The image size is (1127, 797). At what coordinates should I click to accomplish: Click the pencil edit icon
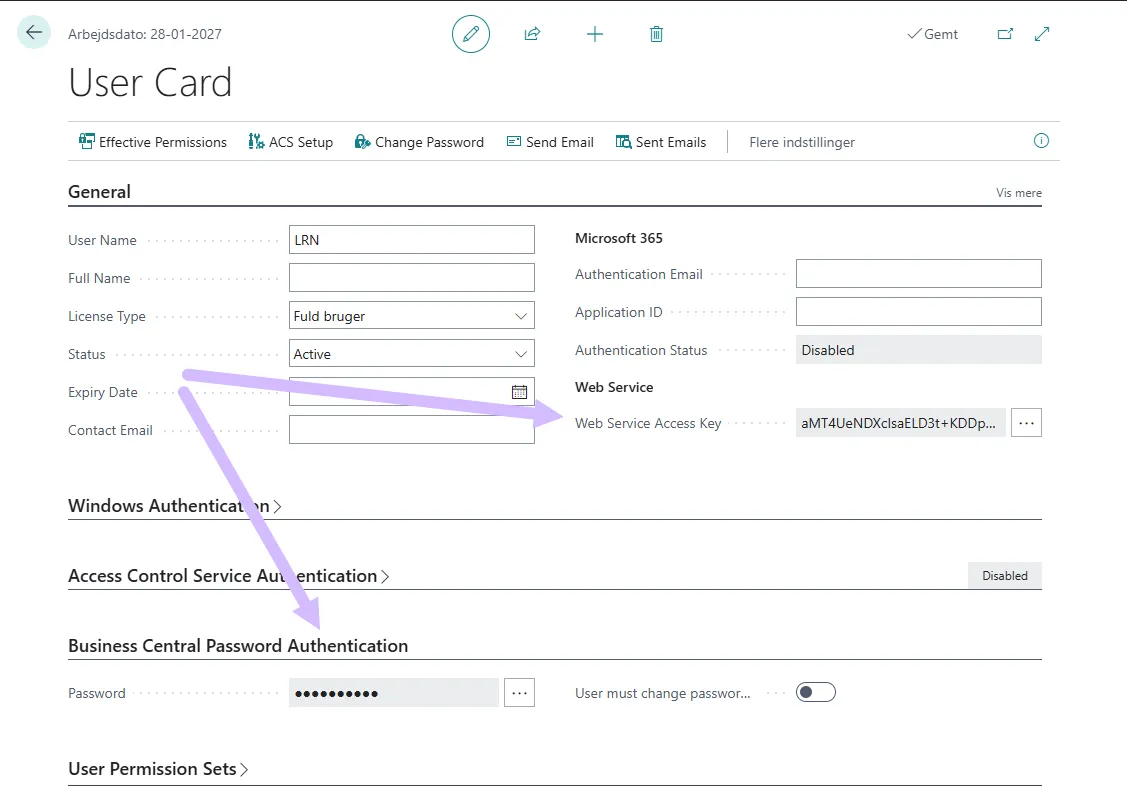(471, 34)
